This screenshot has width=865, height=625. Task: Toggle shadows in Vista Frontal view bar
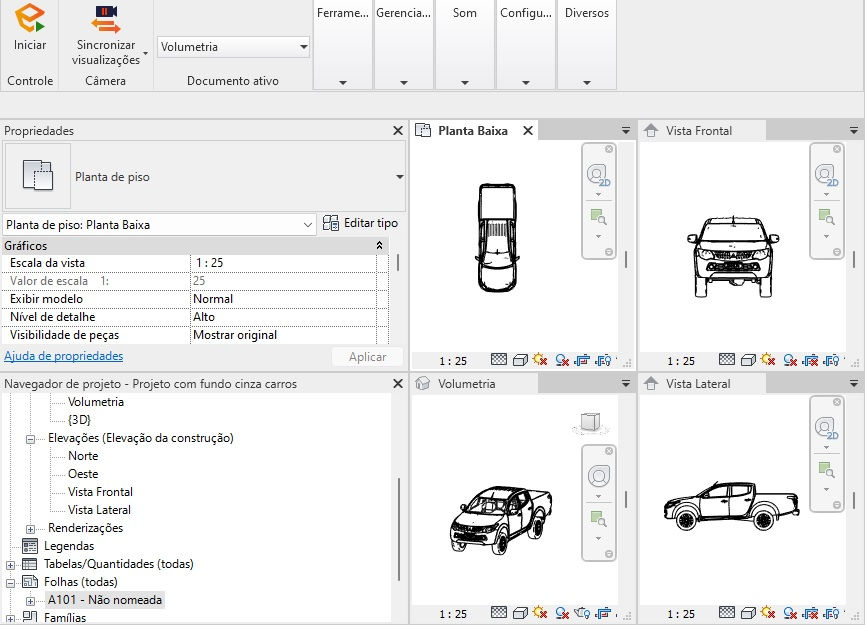pos(790,360)
